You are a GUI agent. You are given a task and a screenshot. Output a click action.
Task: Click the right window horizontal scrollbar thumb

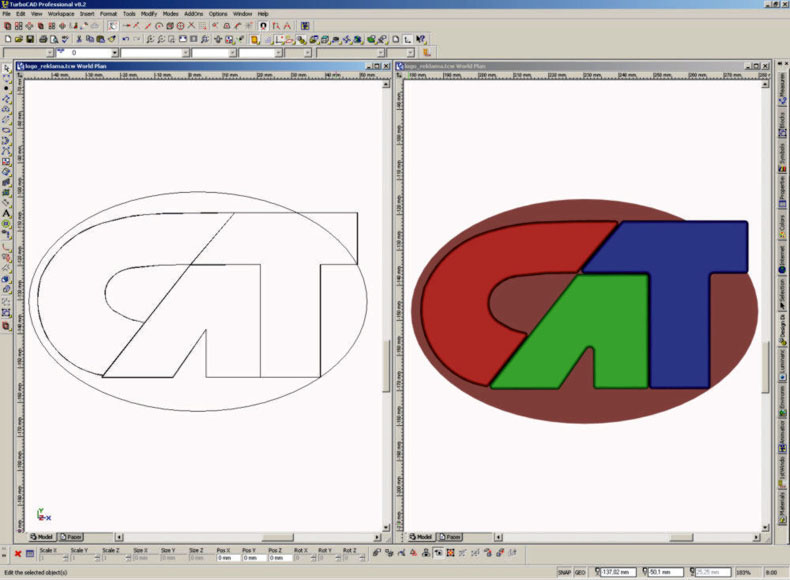coord(682,538)
